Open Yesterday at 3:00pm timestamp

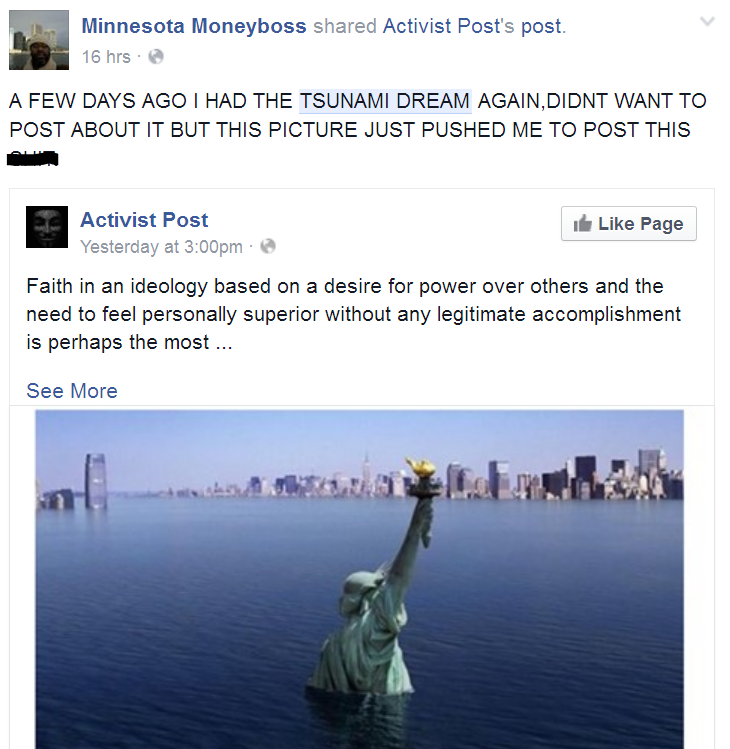pos(161,246)
